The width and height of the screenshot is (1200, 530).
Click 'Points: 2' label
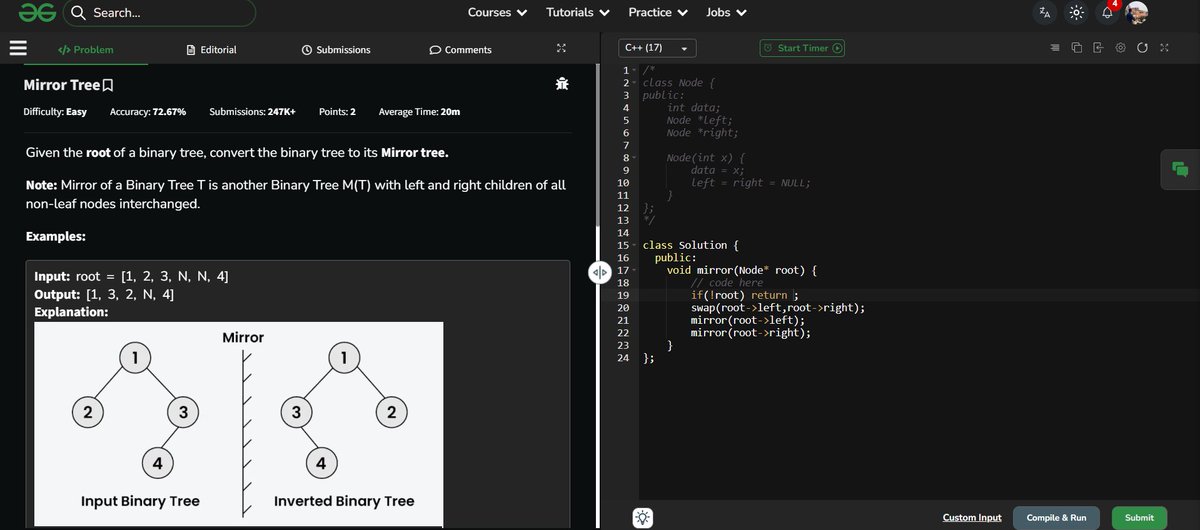tap(338, 112)
